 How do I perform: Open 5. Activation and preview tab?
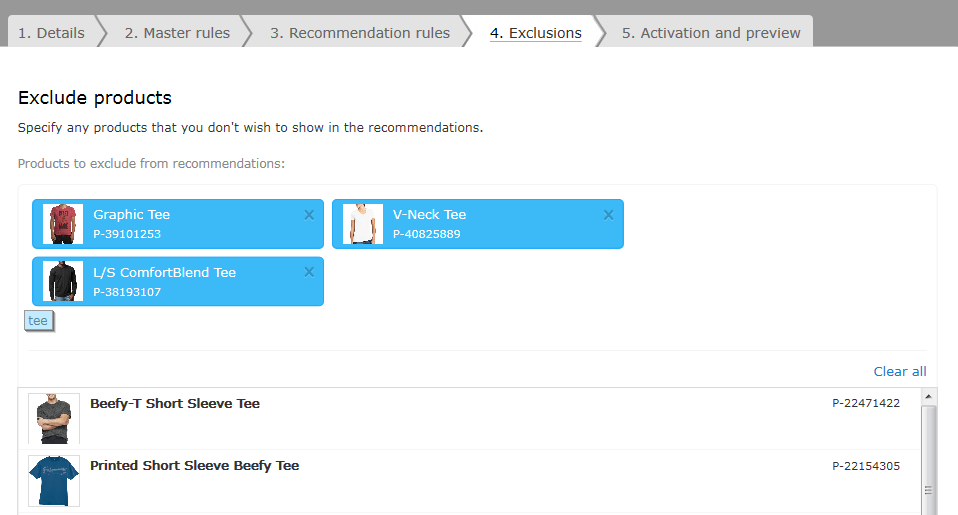coord(711,32)
